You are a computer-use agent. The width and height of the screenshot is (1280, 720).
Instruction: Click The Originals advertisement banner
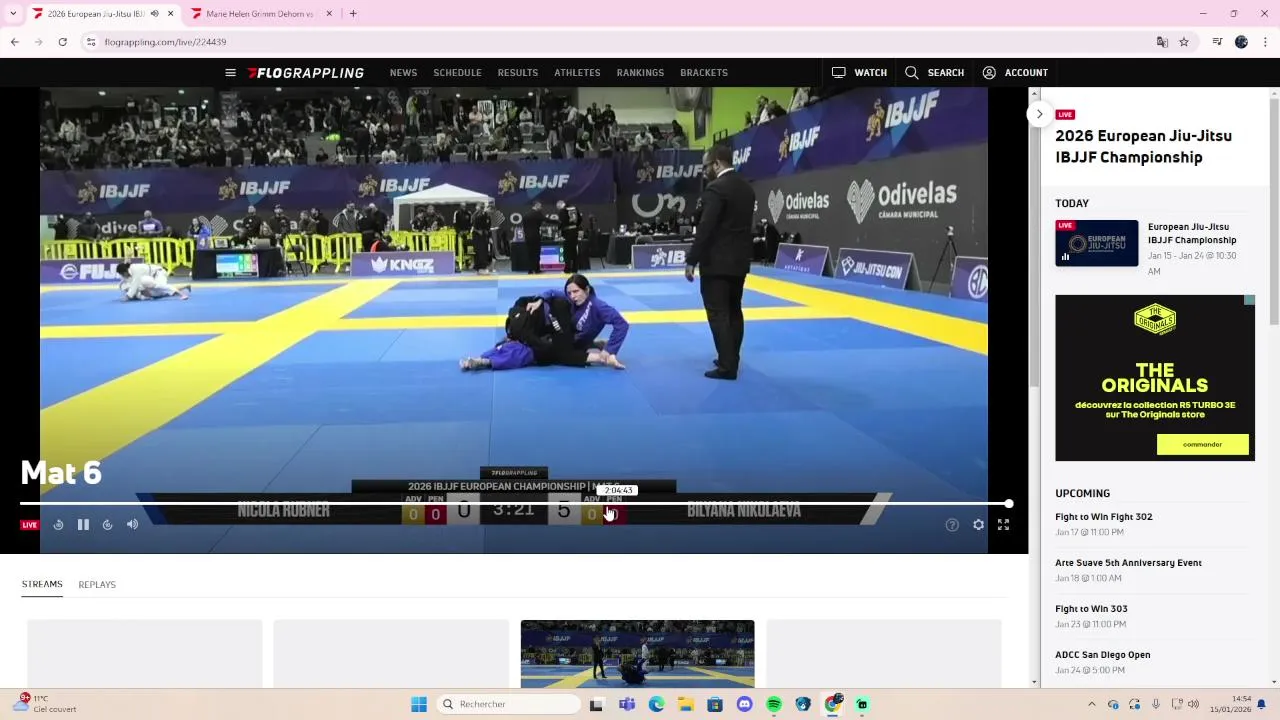pos(1155,377)
